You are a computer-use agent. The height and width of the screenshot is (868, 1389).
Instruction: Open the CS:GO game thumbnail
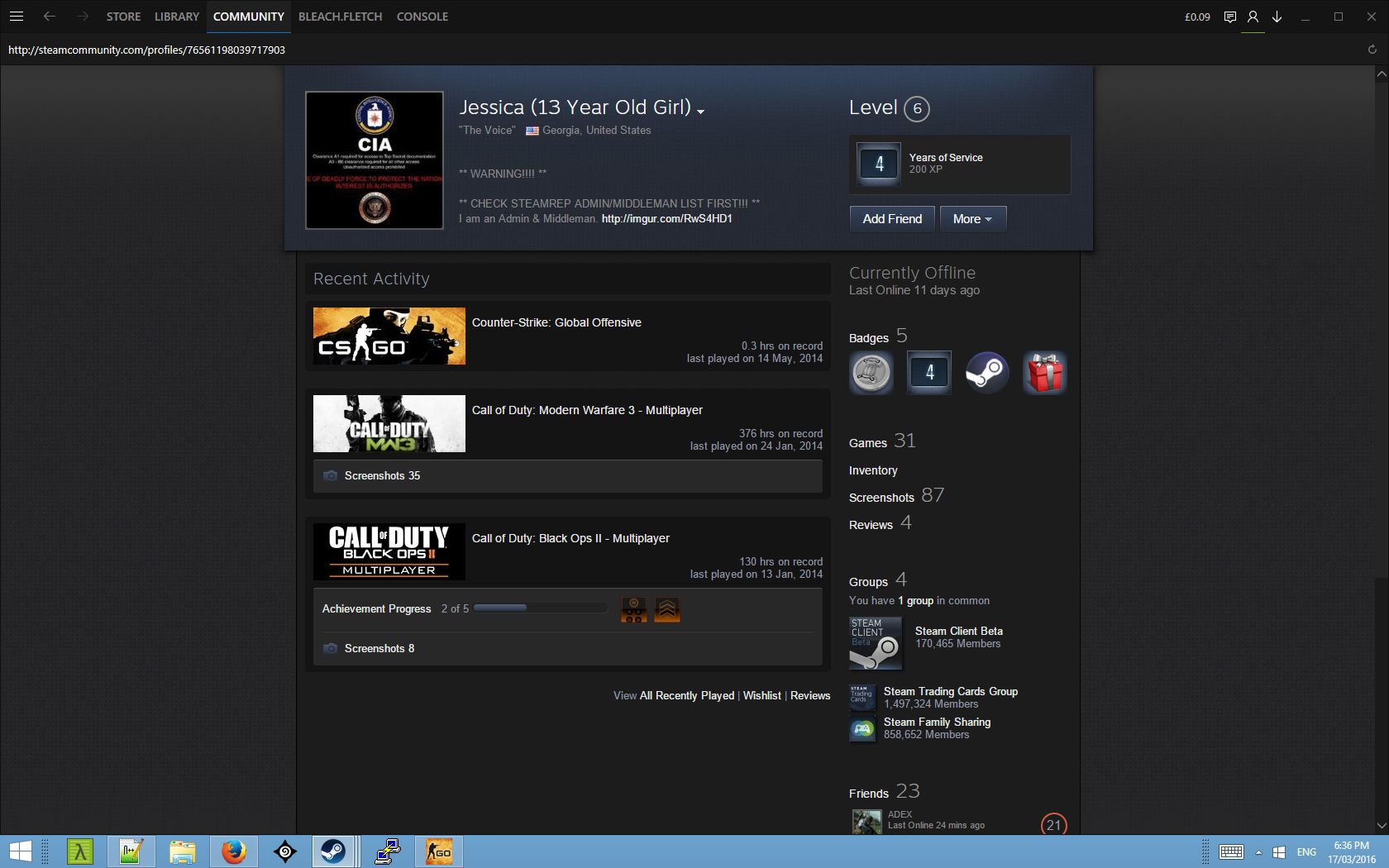(x=389, y=336)
